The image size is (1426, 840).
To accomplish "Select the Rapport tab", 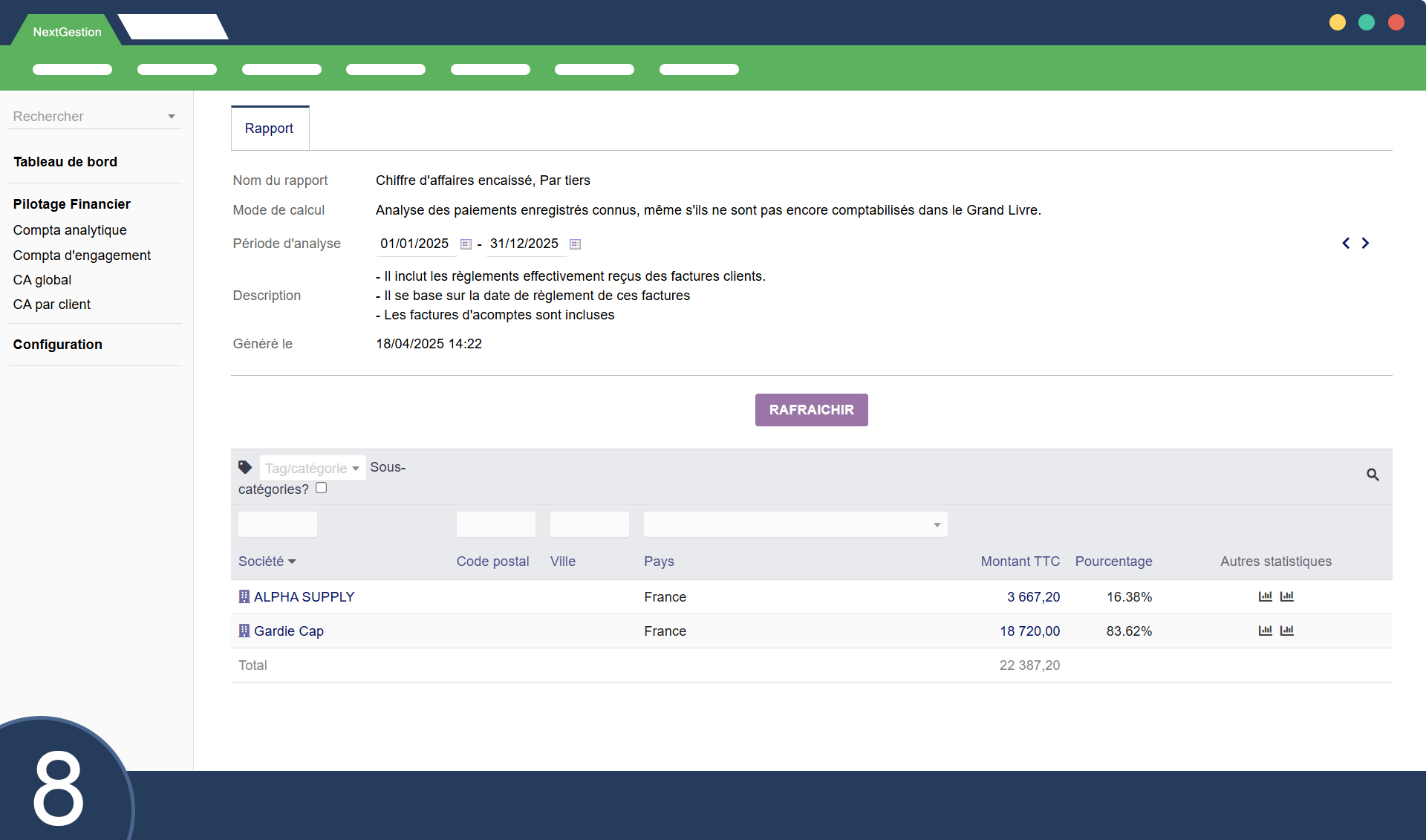I will coord(270,128).
